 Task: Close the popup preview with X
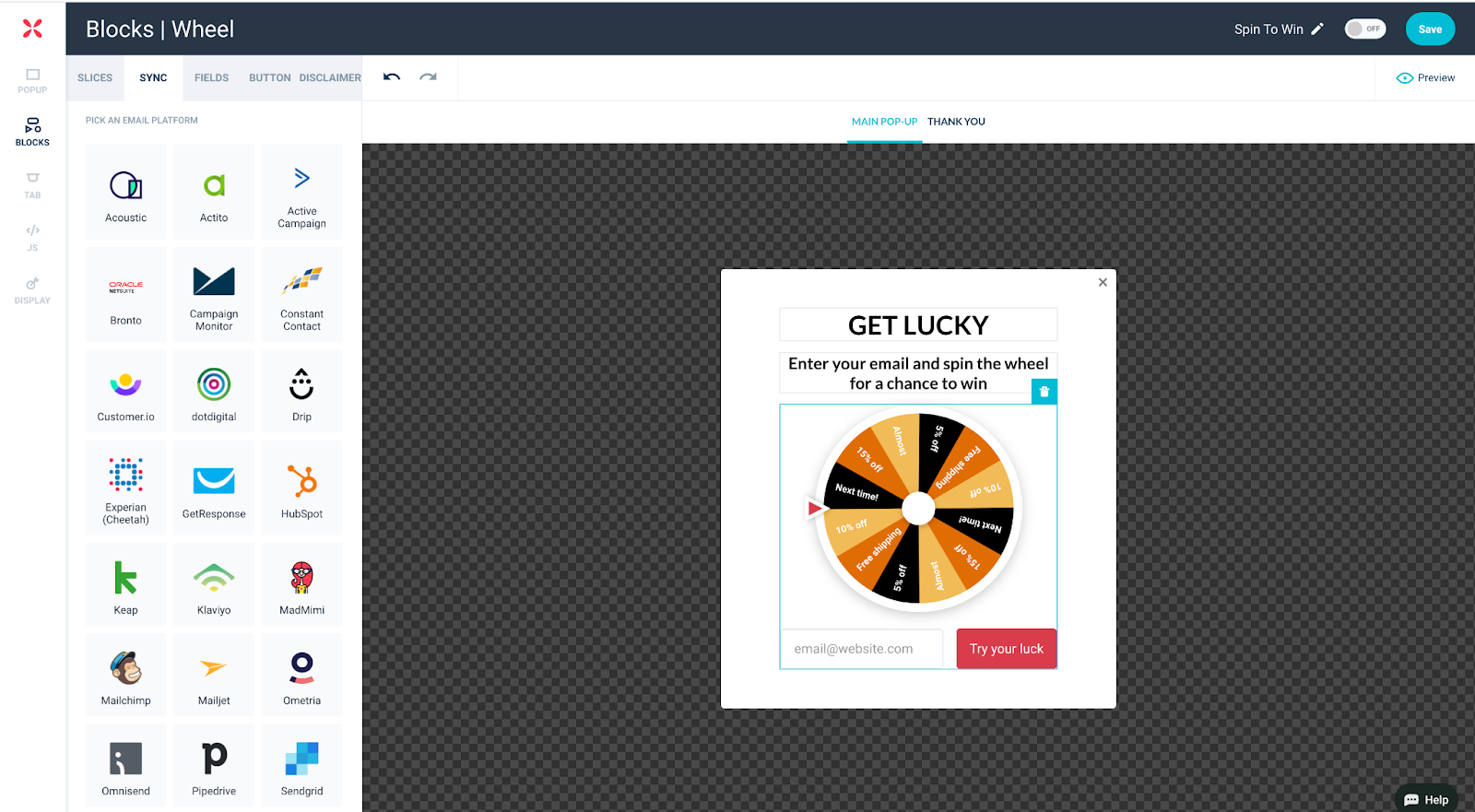pyautogui.click(x=1103, y=282)
